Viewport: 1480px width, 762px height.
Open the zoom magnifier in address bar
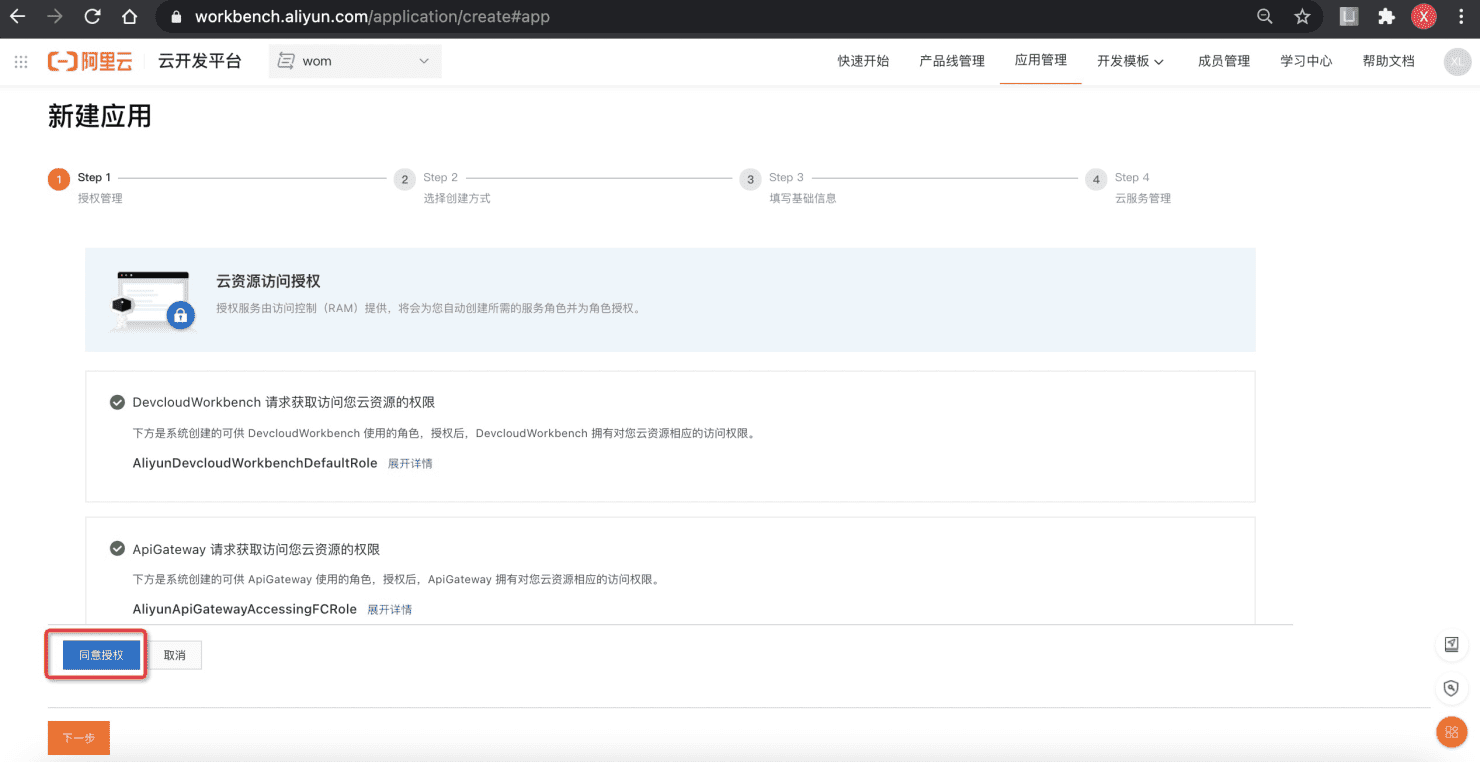tap(1265, 16)
